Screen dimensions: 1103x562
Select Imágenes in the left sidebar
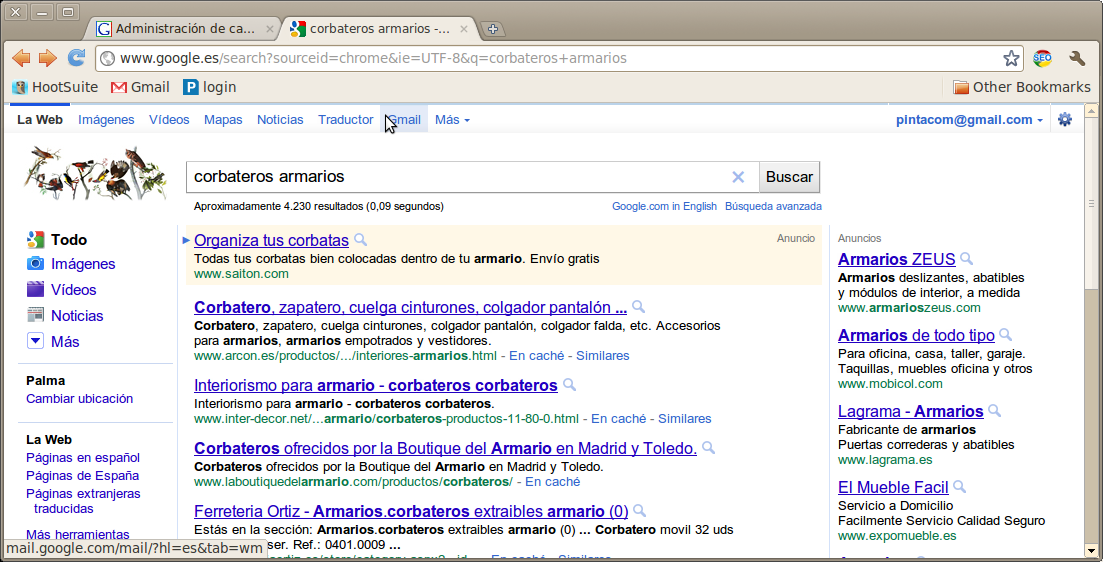(83, 264)
